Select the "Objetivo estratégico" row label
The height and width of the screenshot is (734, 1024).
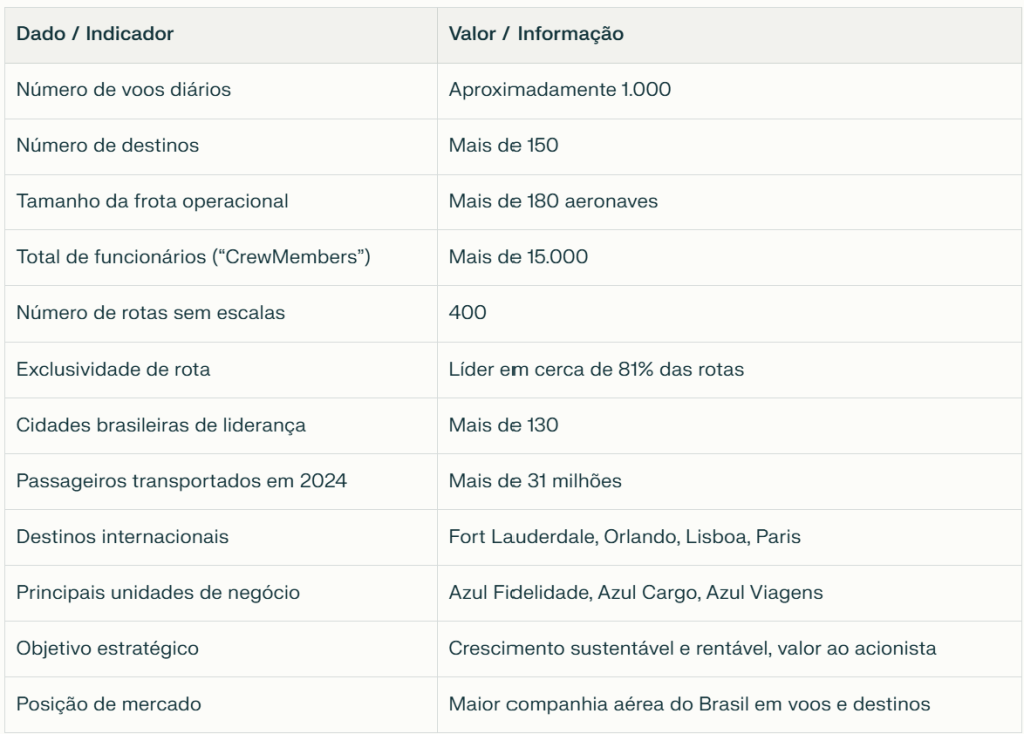[107, 649]
